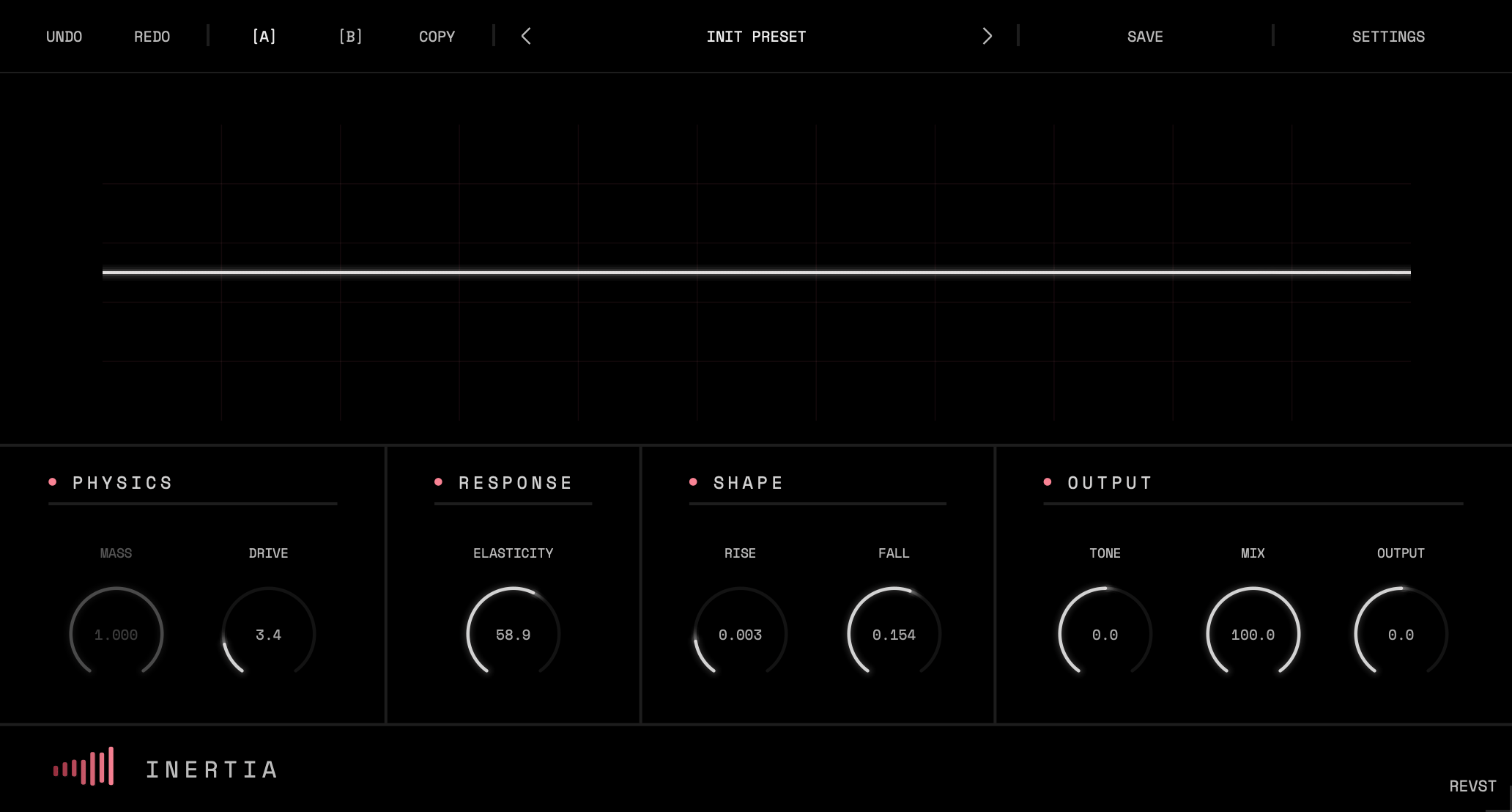Copy settings between A and B
This screenshot has height=812, width=1512.
point(437,37)
